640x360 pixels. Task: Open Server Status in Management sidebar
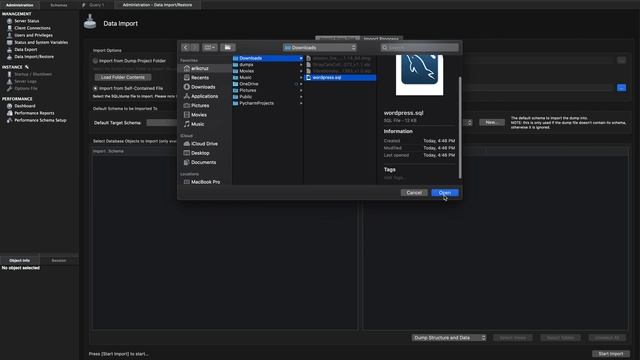click(27, 21)
